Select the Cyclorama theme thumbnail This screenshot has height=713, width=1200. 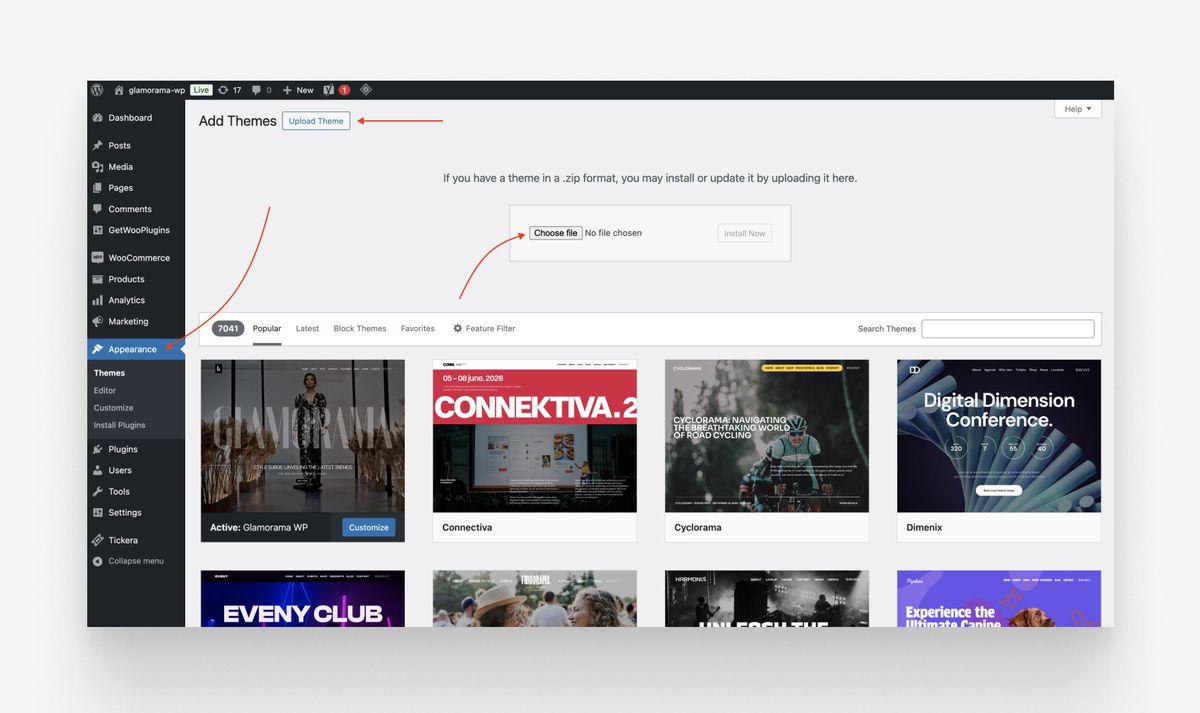point(767,436)
